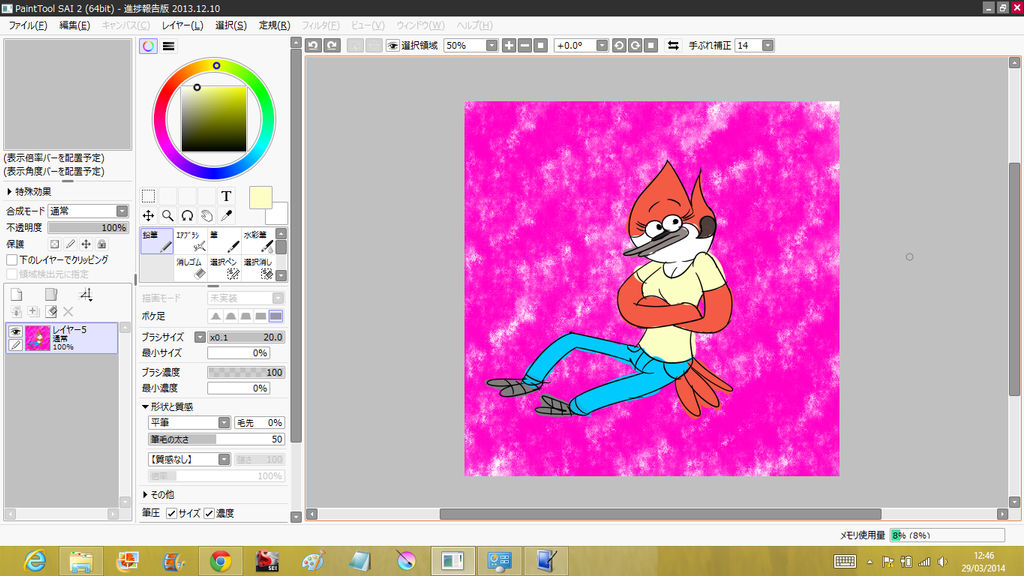The image size is (1024, 576).
Task: Open the フィルタ menu
Action: pos(318,25)
